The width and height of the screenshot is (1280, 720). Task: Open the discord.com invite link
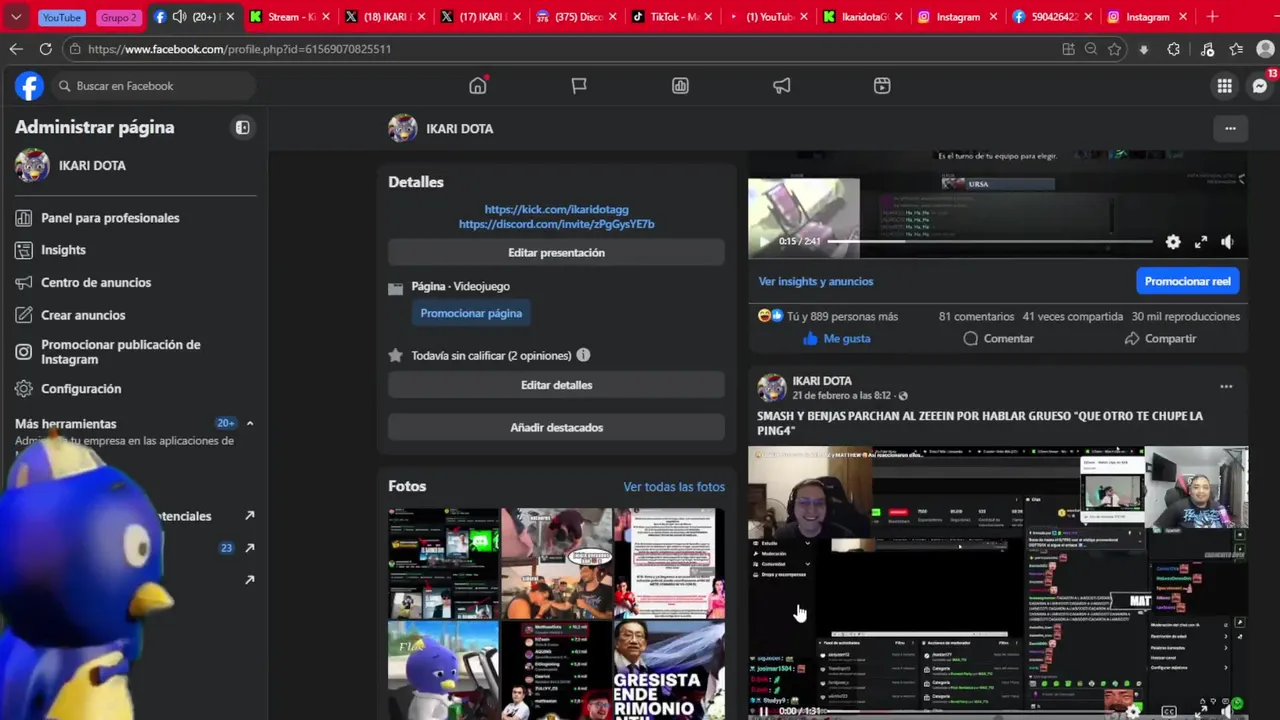click(556, 225)
